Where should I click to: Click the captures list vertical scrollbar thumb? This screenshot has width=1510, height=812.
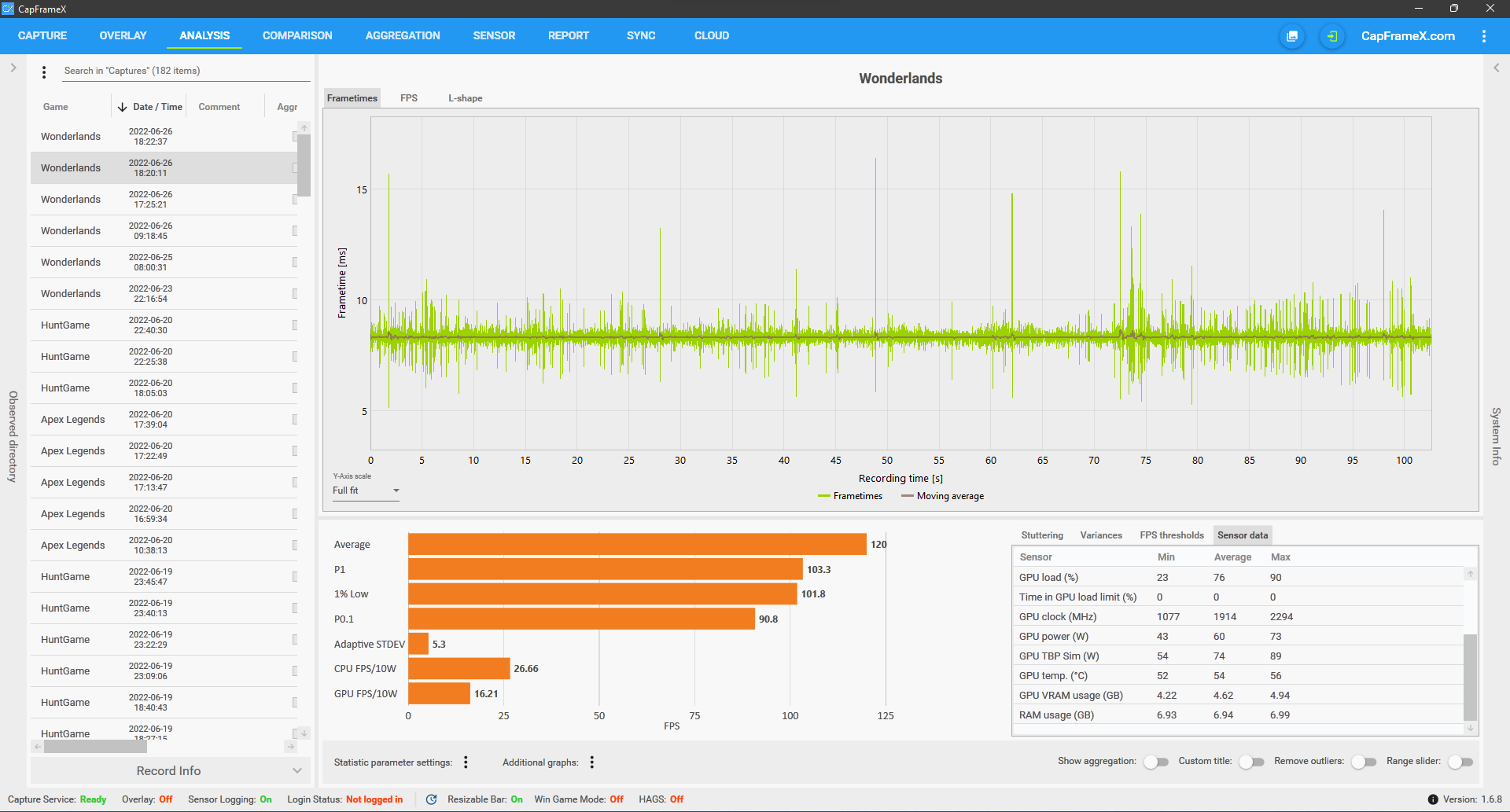click(304, 165)
